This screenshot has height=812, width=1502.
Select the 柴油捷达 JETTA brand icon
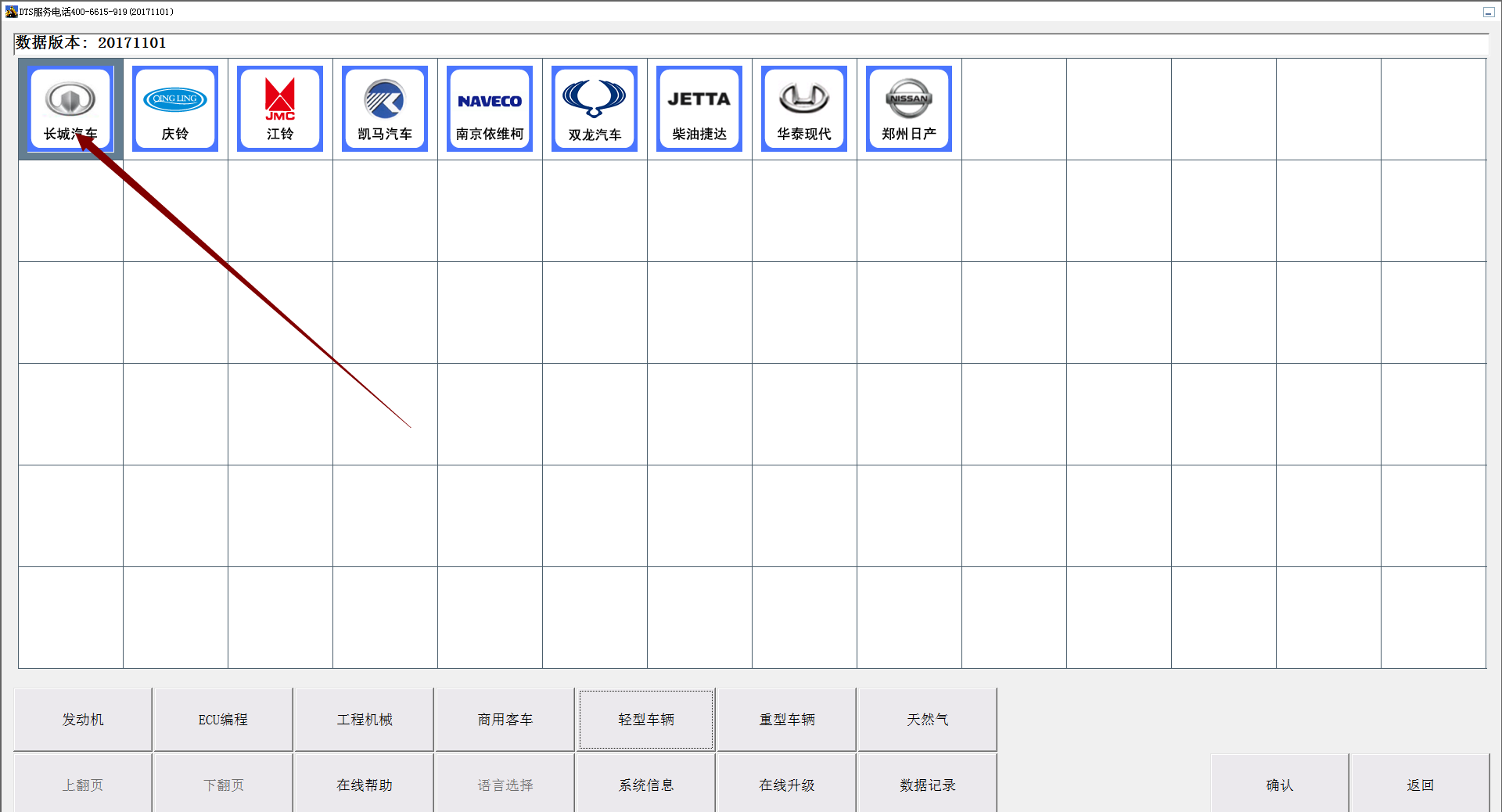pyautogui.click(x=699, y=109)
